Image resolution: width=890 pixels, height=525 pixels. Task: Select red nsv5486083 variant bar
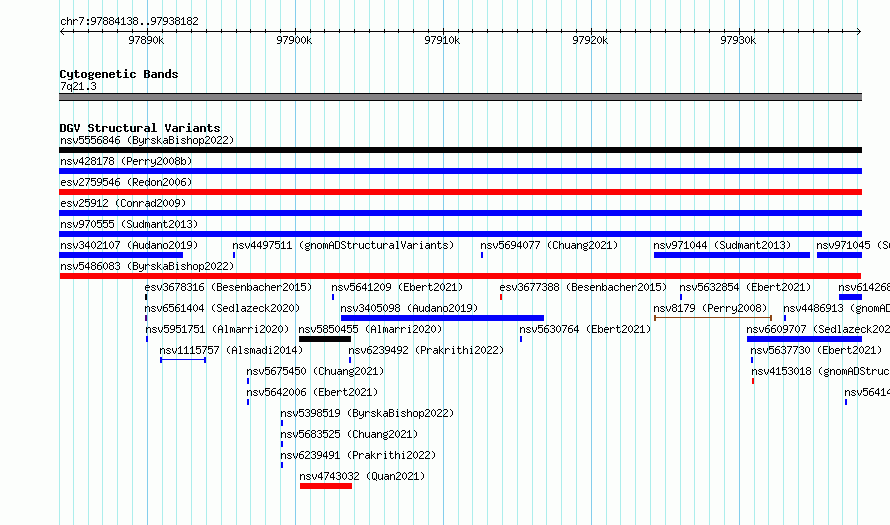[460, 276]
